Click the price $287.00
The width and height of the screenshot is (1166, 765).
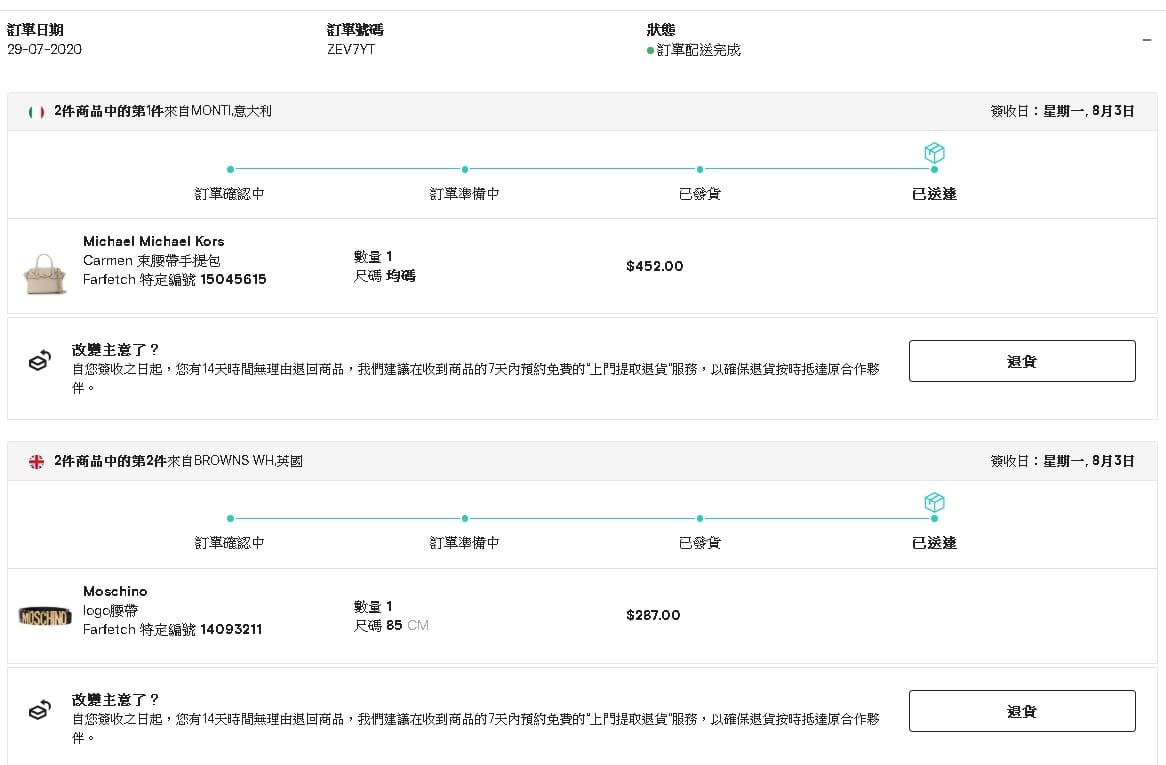[653, 615]
